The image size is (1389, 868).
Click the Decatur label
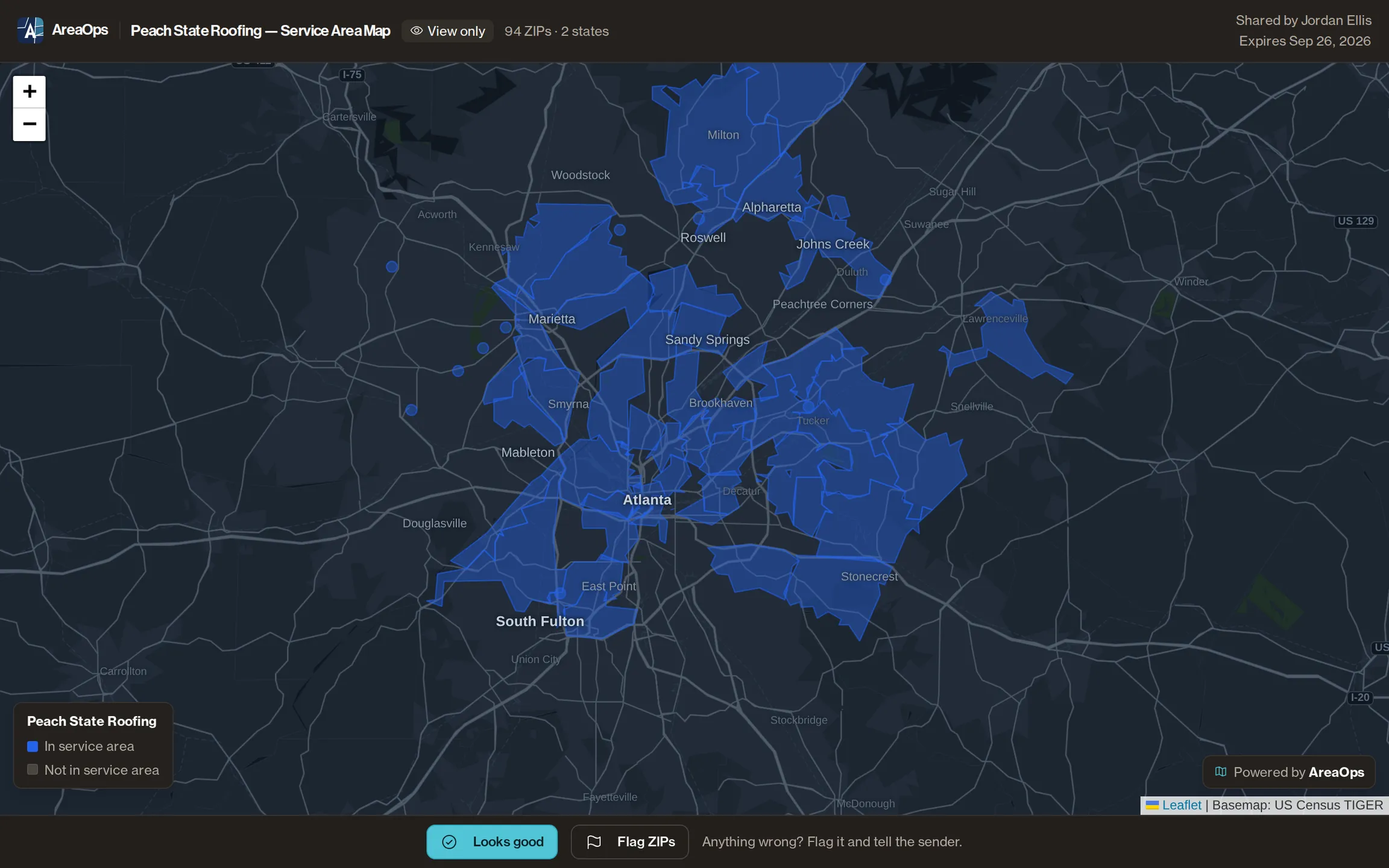742,491
